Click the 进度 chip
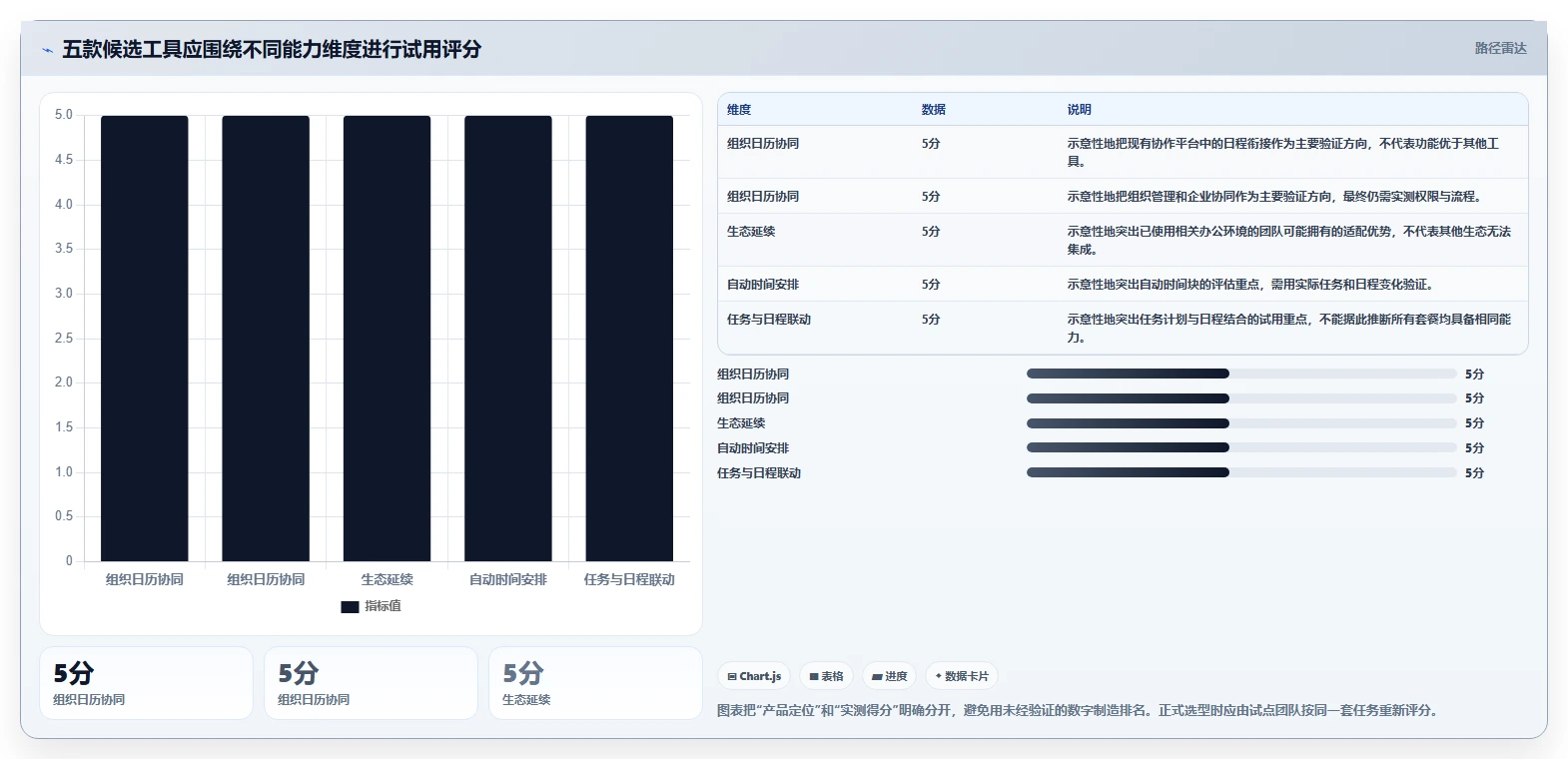 tap(890, 676)
